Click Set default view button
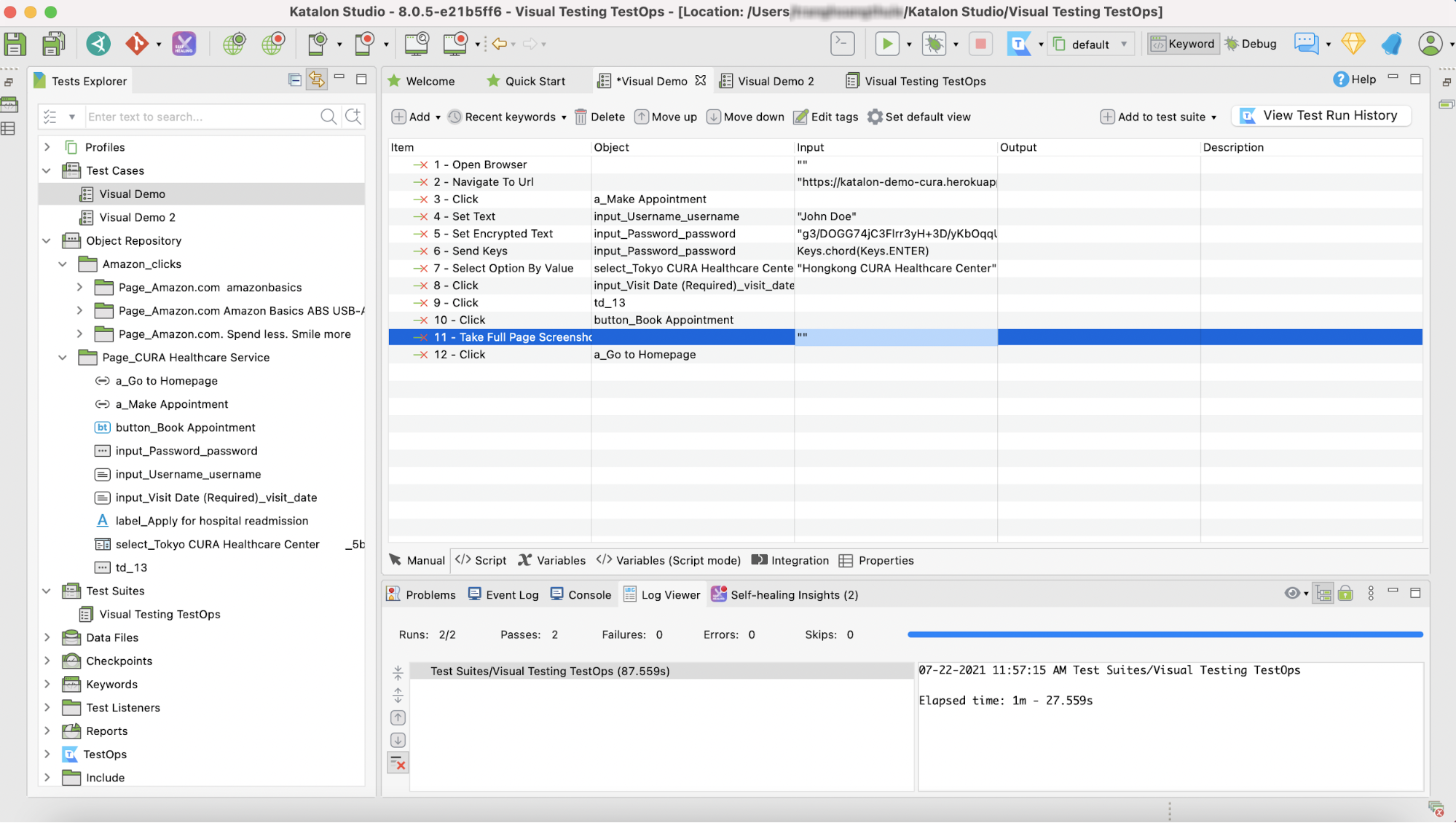 click(x=919, y=117)
